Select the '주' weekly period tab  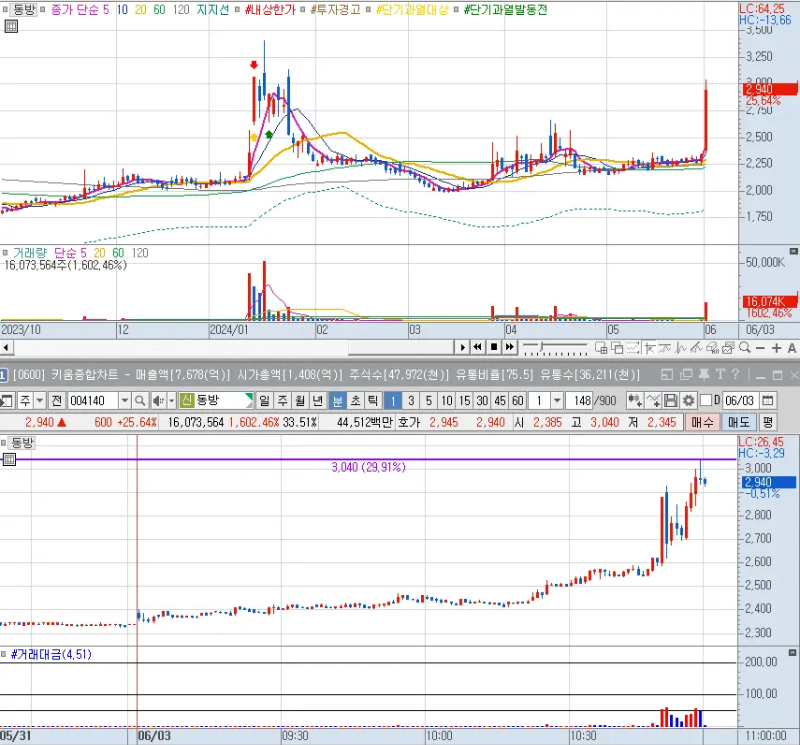pos(282,401)
